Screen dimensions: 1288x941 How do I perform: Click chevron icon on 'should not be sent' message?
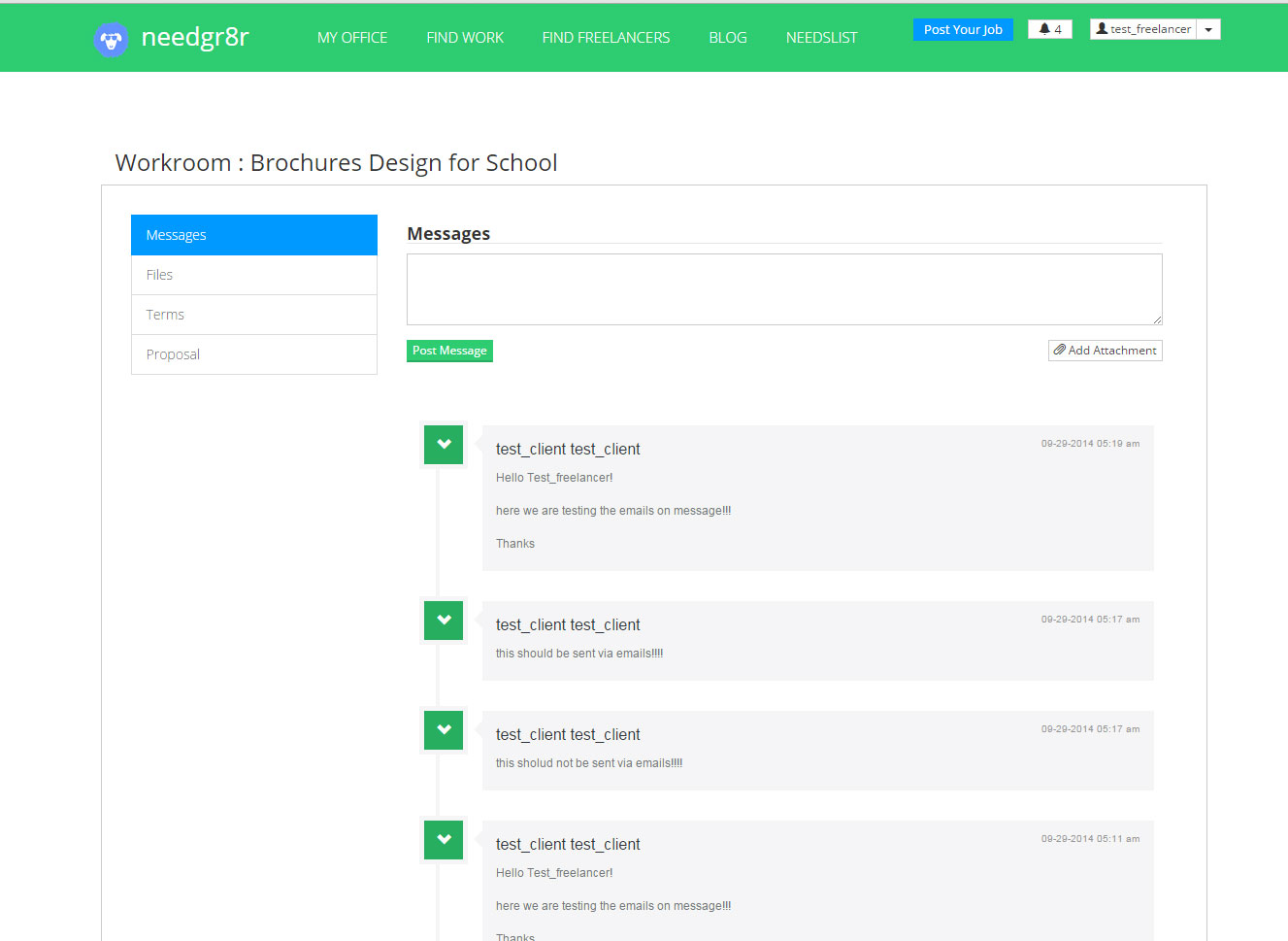coord(444,730)
